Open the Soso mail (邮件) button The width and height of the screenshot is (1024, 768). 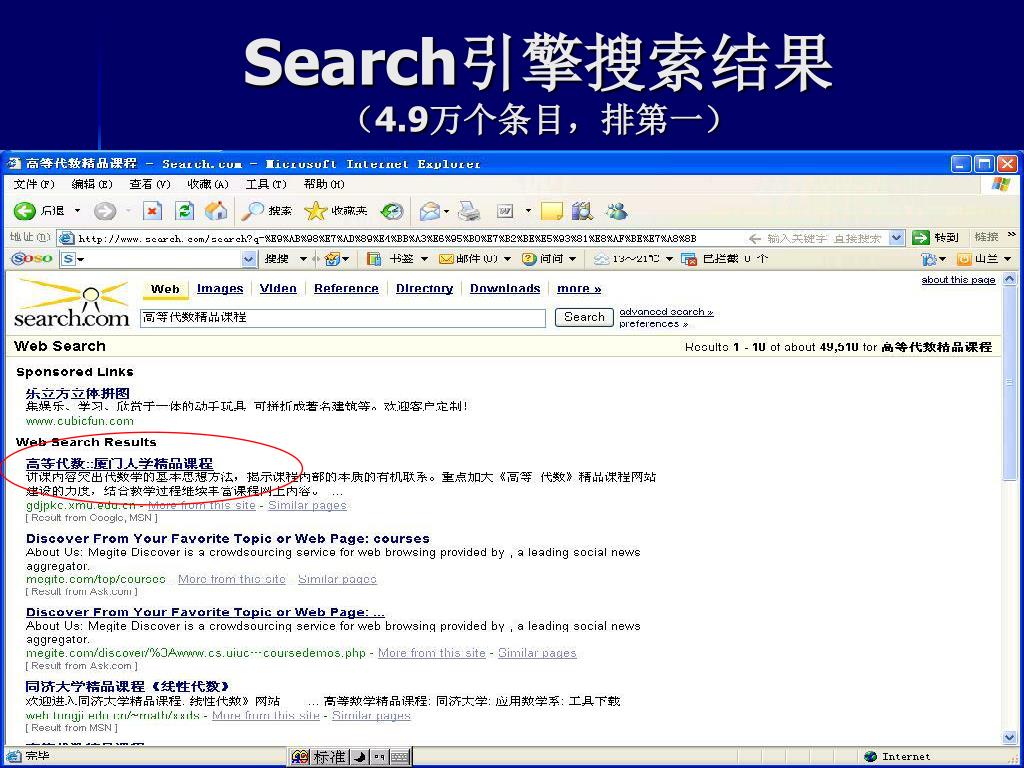click(x=470, y=259)
